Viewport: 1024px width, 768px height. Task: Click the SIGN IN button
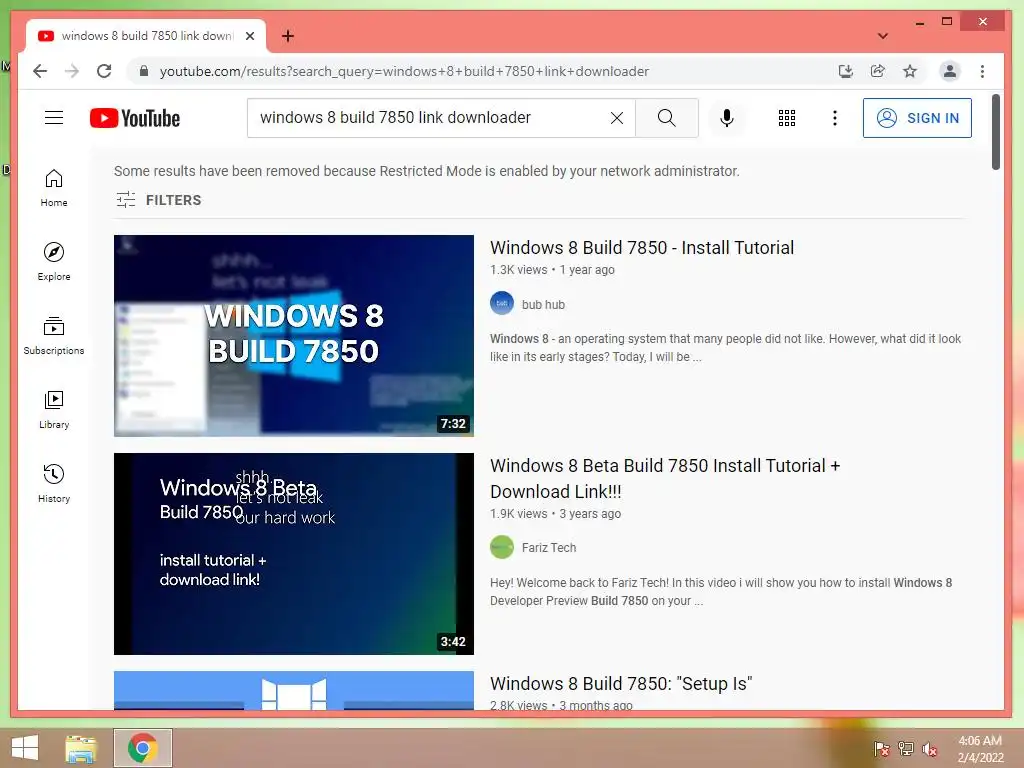point(917,118)
